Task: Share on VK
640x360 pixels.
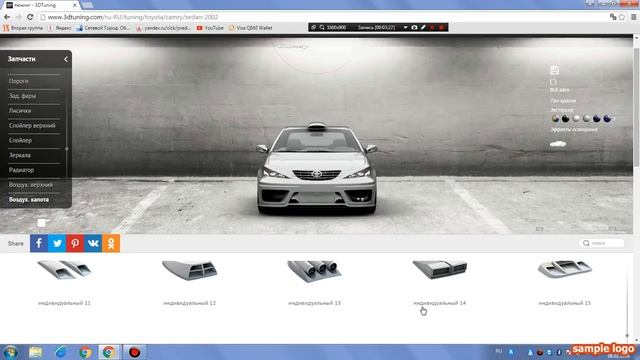Action: coord(93,243)
